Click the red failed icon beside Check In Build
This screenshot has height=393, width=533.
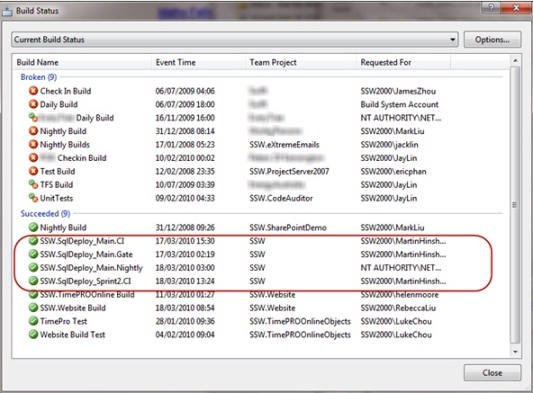(x=33, y=91)
